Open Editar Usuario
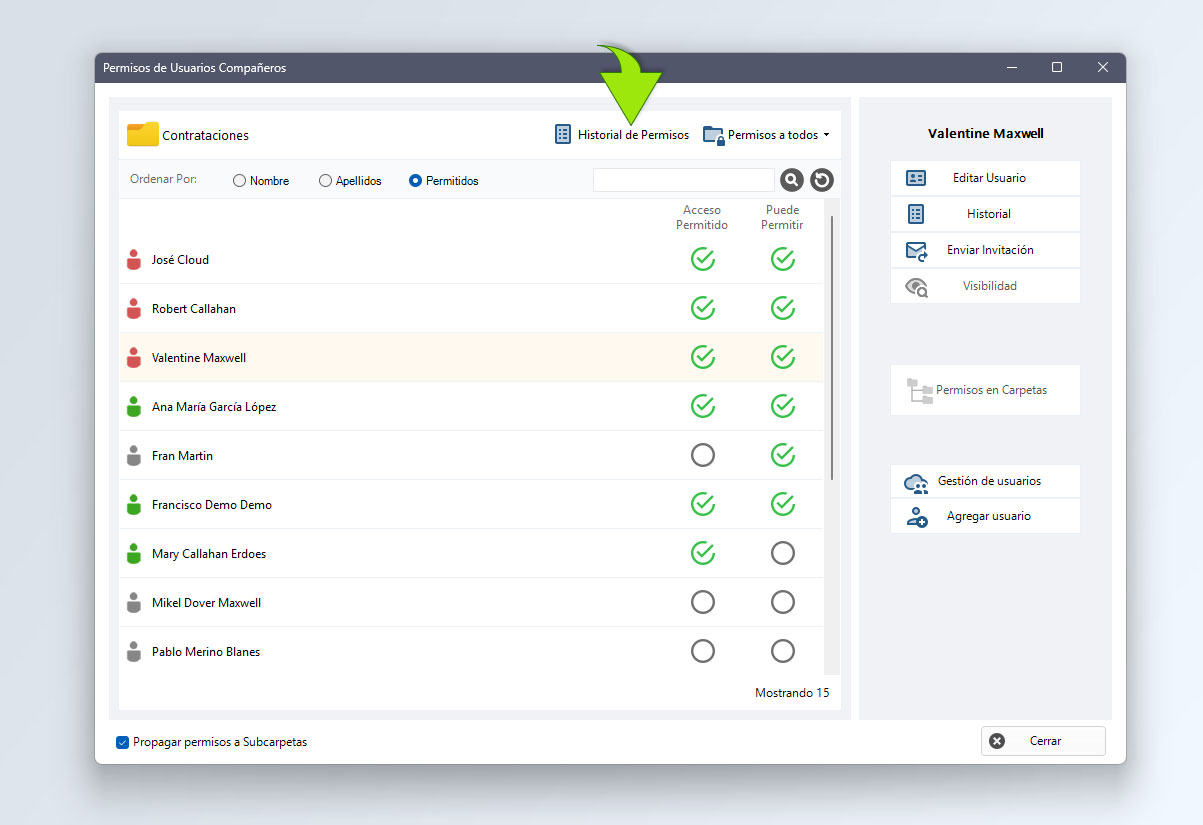 [985, 178]
